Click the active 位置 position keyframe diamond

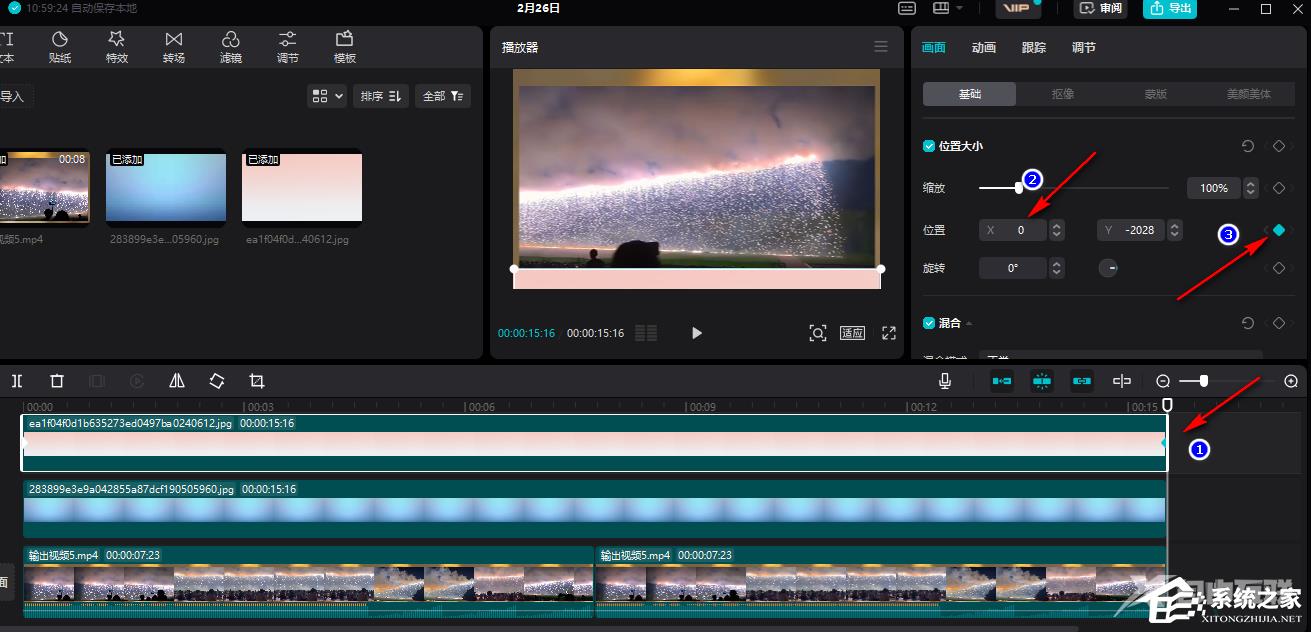click(x=1279, y=230)
